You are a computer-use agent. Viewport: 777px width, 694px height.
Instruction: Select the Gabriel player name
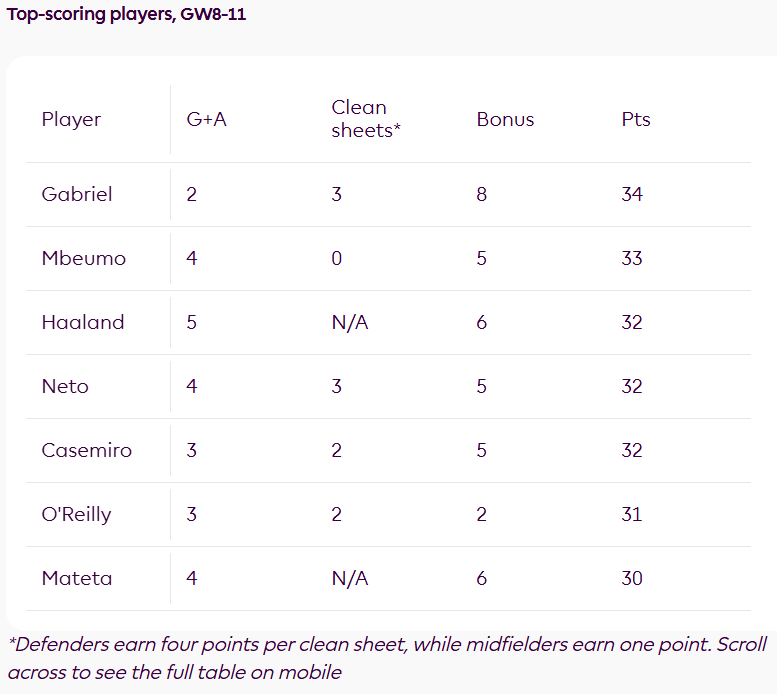click(77, 194)
